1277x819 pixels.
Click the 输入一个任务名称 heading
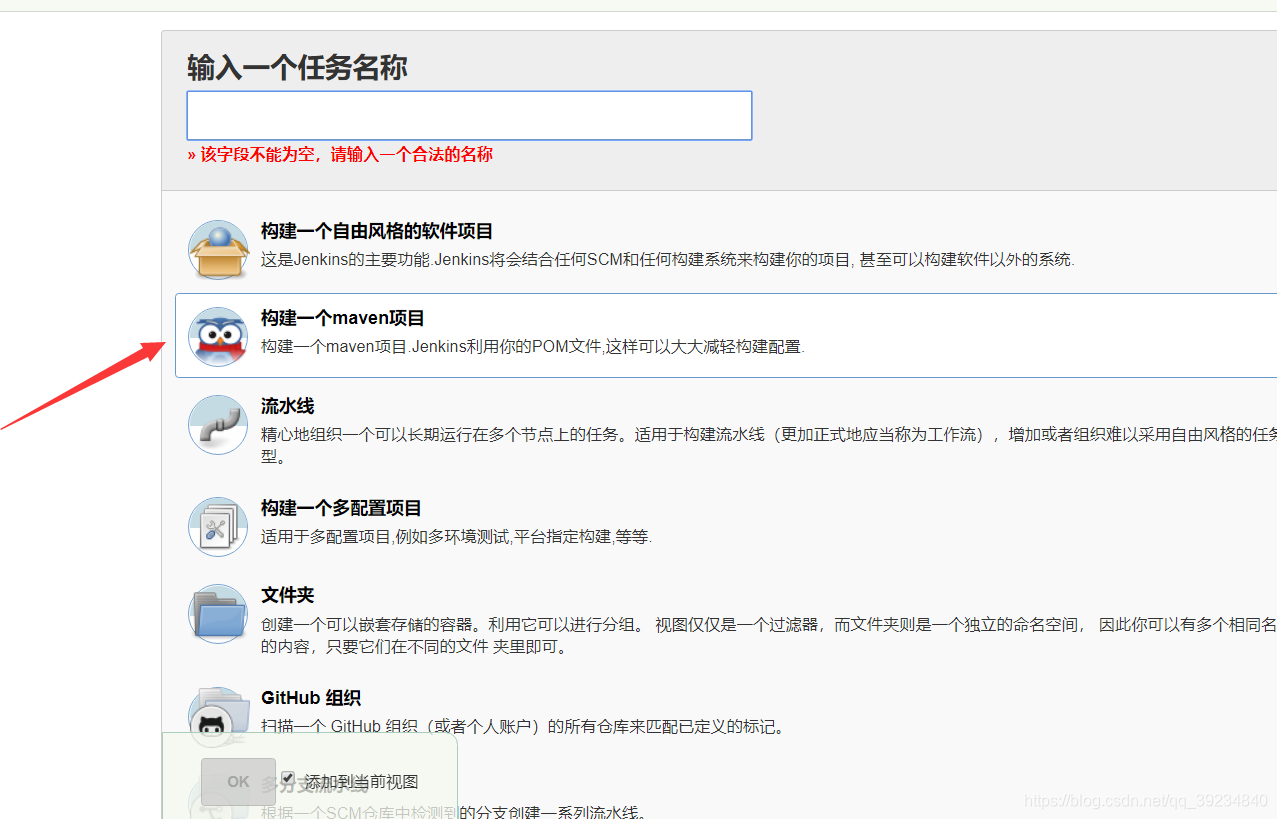(297, 68)
